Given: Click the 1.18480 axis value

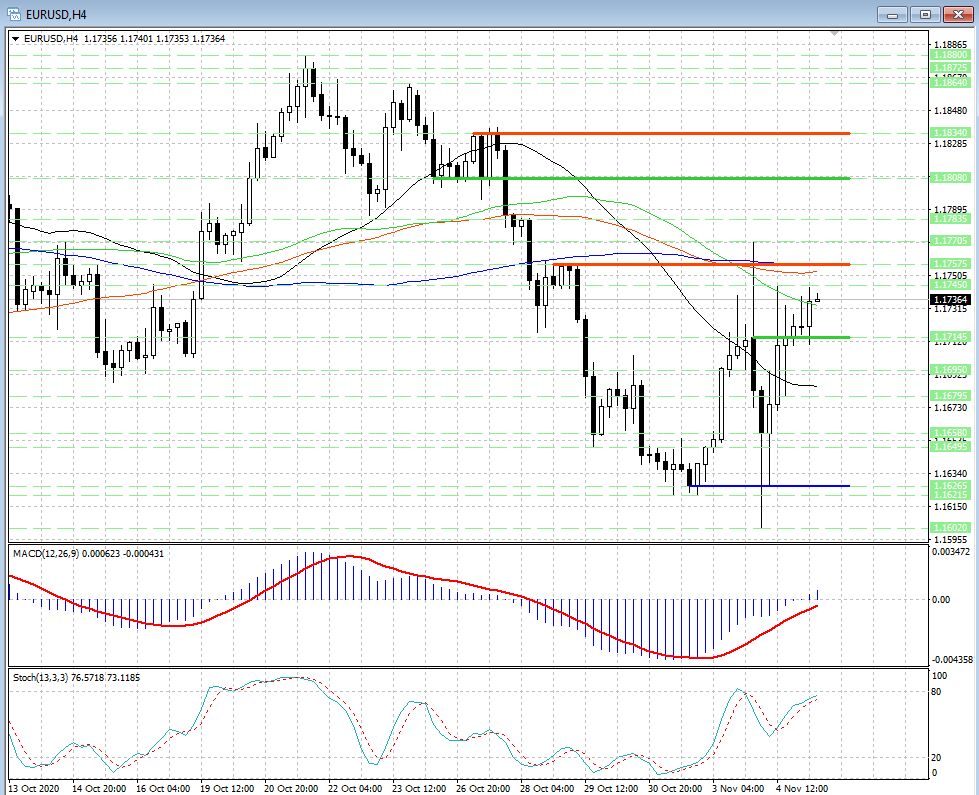Looking at the screenshot, I should (x=950, y=111).
